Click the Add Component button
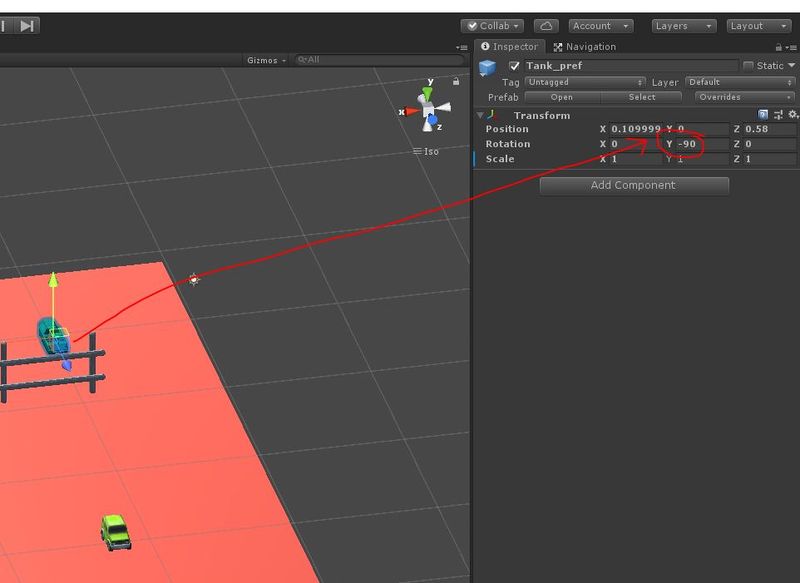This screenshot has width=800, height=583. [x=634, y=185]
